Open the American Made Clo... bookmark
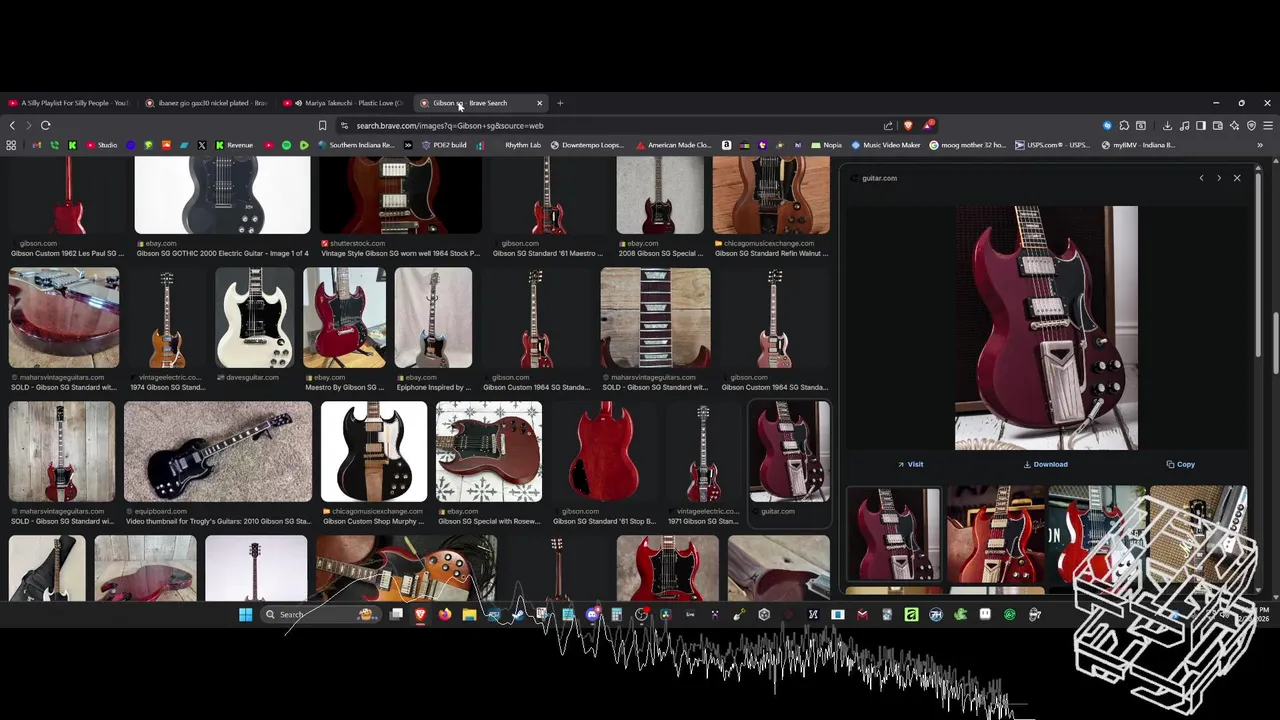Viewport: 1280px width, 720px height. (x=674, y=145)
